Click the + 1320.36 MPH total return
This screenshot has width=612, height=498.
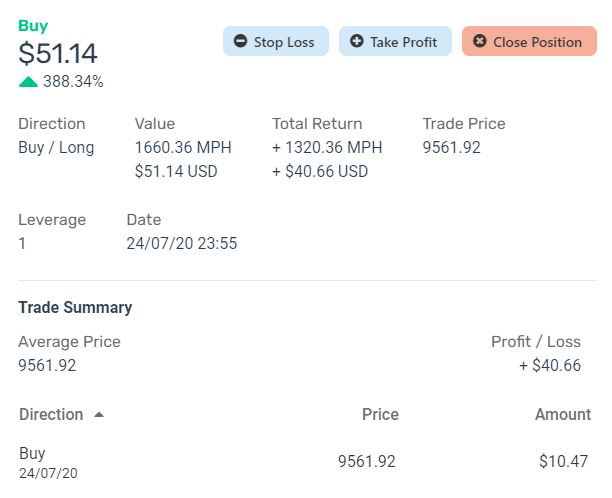327,148
